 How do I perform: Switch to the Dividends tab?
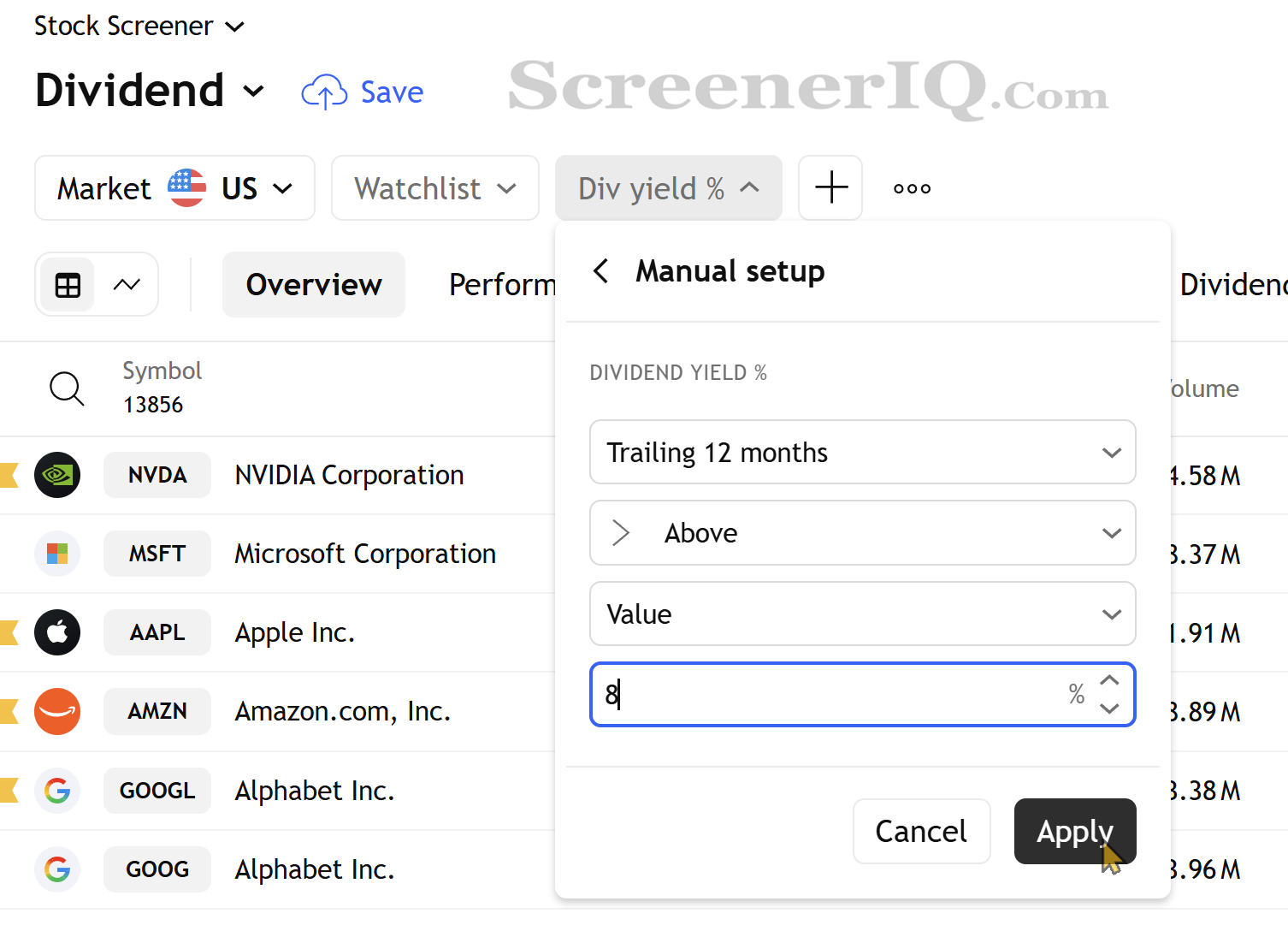click(x=1233, y=285)
